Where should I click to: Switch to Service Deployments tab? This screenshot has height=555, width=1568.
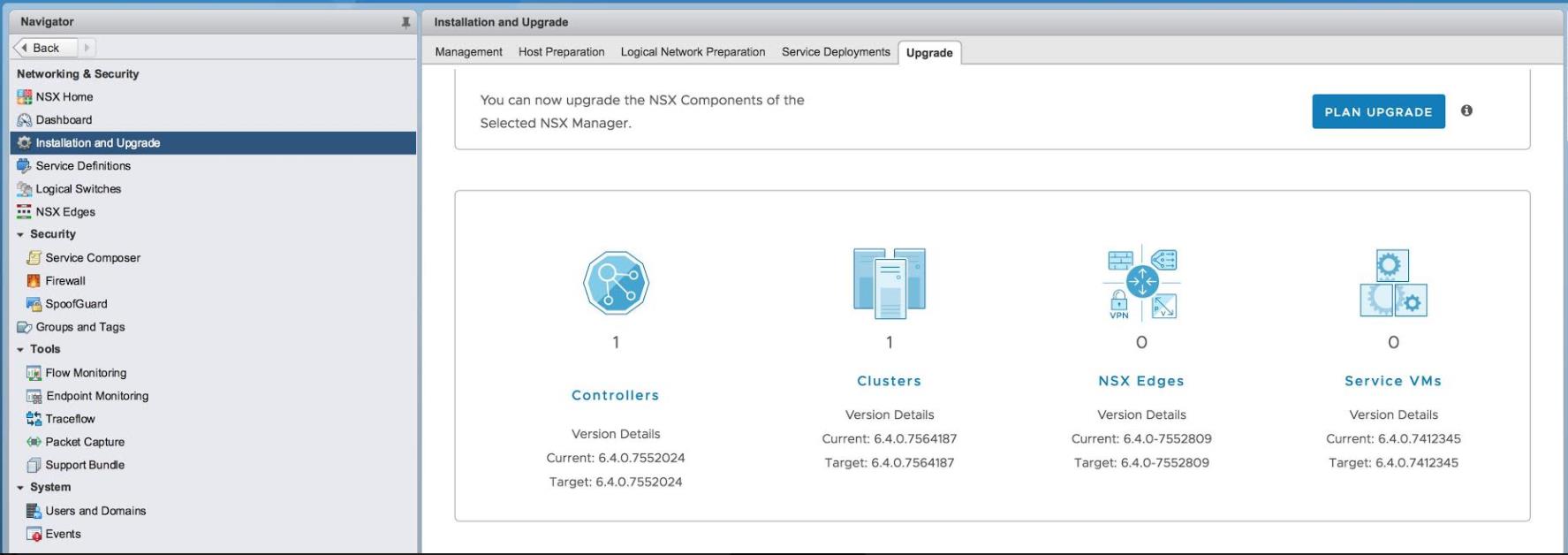836,52
